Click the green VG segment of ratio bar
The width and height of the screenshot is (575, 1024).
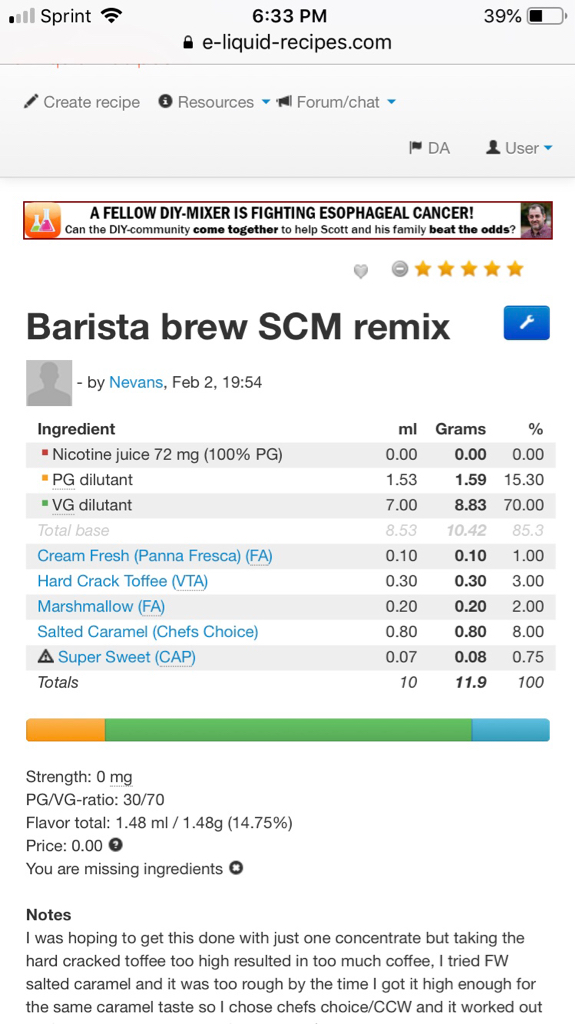coord(288,730)
